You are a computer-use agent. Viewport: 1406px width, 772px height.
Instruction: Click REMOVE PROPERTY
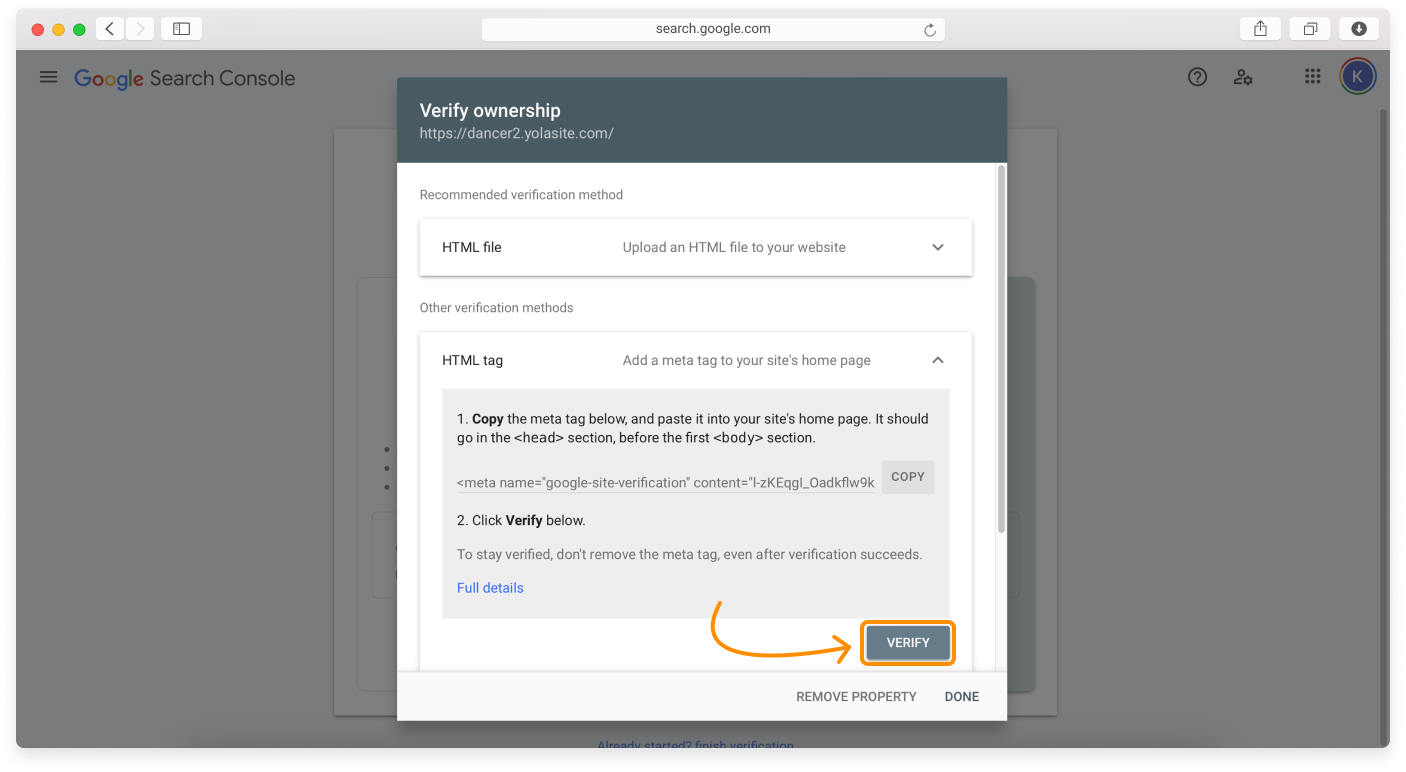[856, 696]
